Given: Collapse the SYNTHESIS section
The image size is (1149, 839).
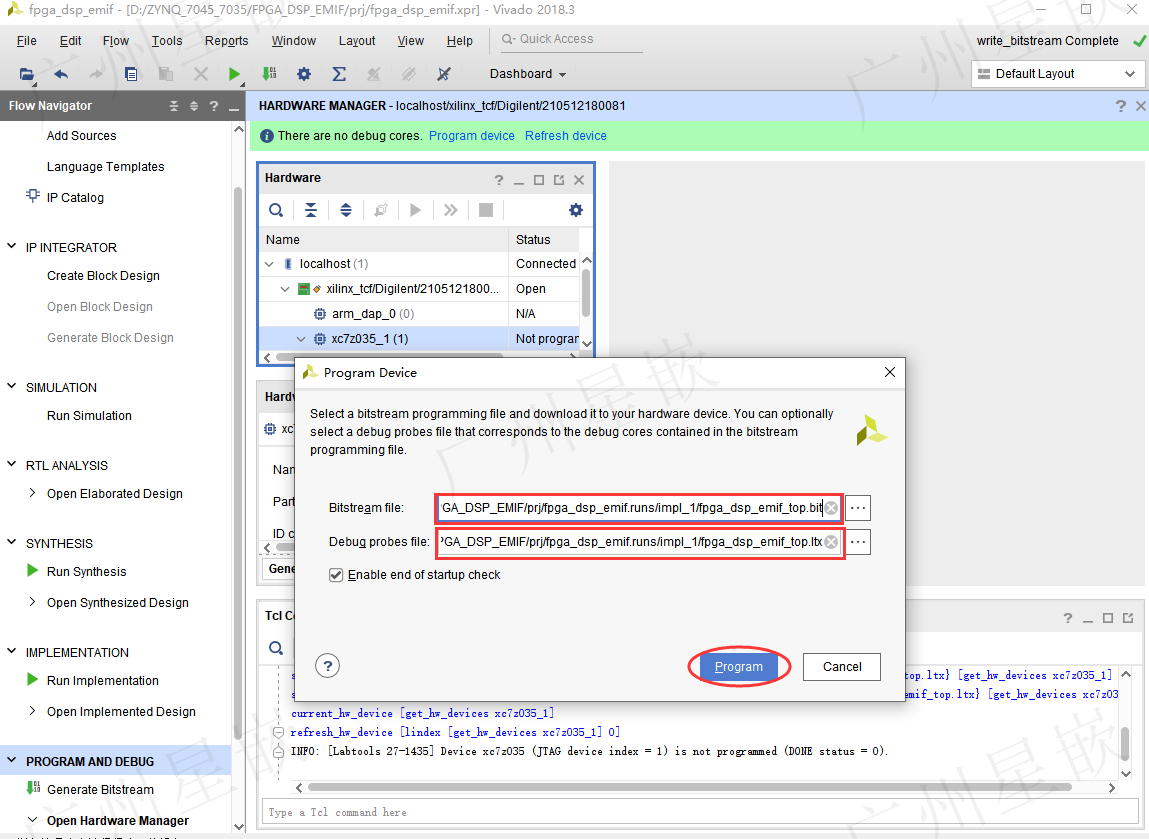Looking at the screenshot, I should pyautogui.click(x=12, y=542).
